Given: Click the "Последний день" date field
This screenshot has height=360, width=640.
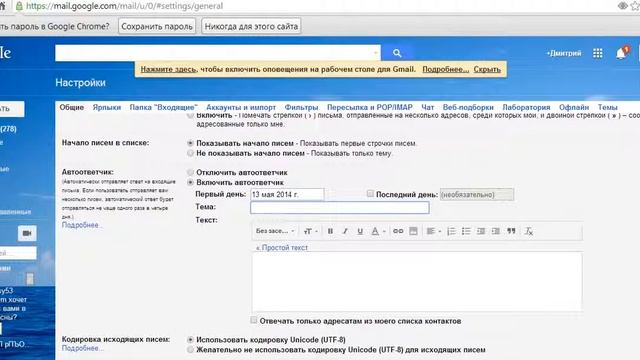Looking at the screenshot, I should 477,195.
